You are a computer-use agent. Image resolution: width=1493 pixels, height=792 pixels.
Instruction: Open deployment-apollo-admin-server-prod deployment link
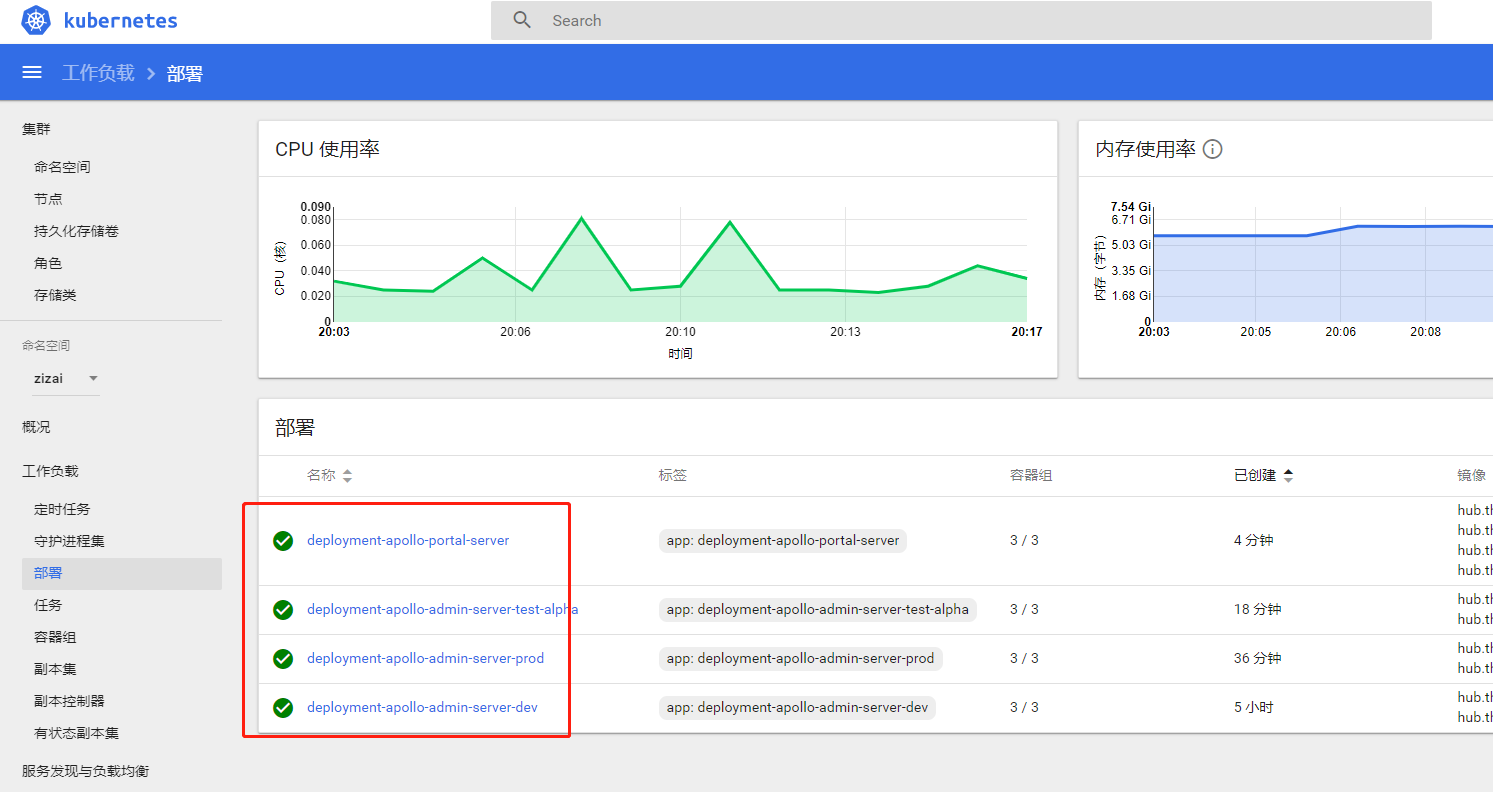[425, 658]
